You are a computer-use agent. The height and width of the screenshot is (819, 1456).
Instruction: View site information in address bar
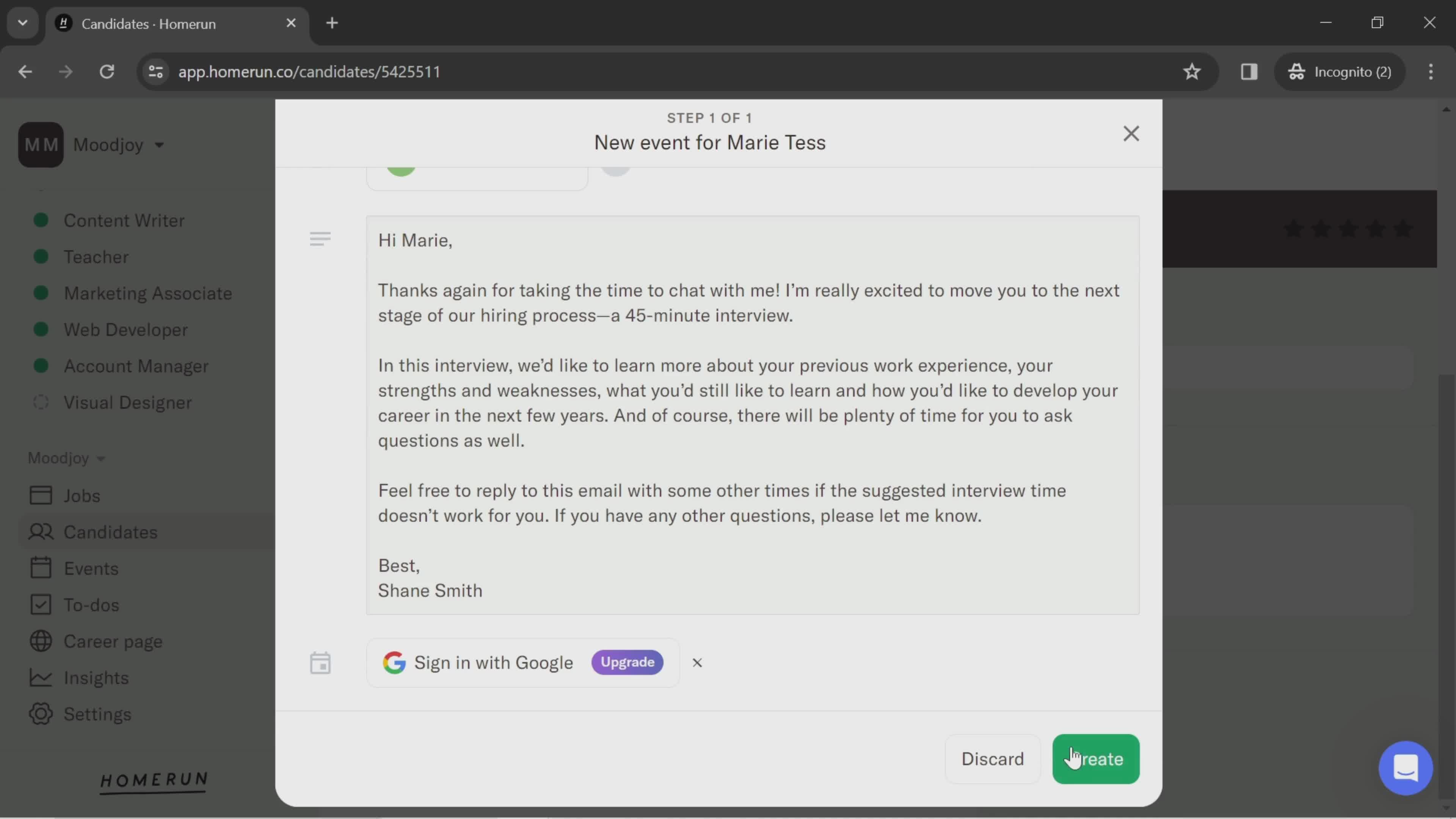(155, 72)
